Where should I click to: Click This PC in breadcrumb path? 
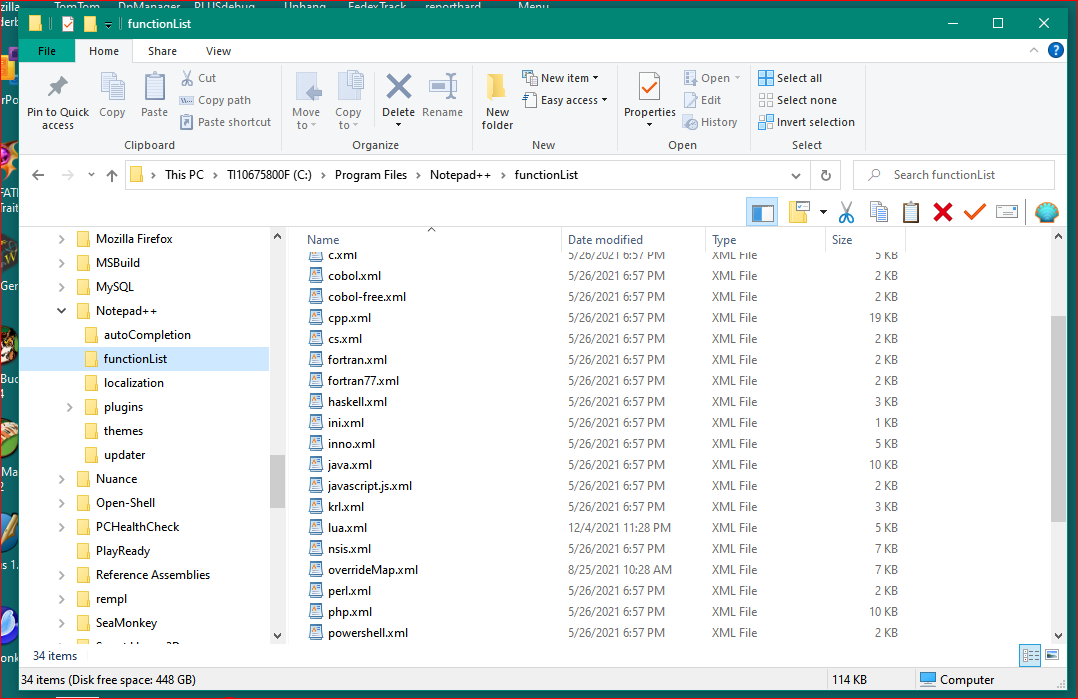[x=184, y=175]
